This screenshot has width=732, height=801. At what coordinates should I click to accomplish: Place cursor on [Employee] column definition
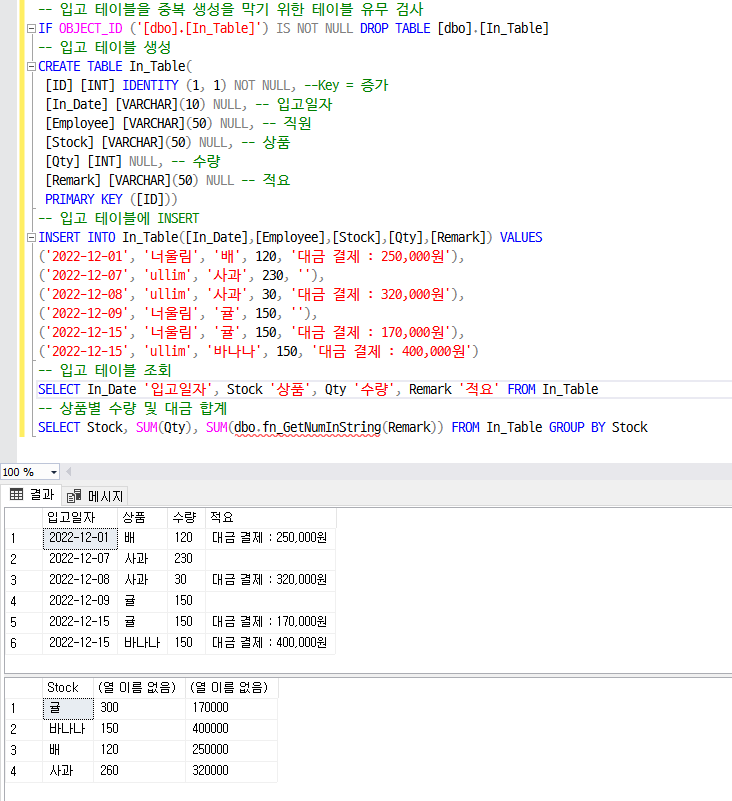pos(178,123)
